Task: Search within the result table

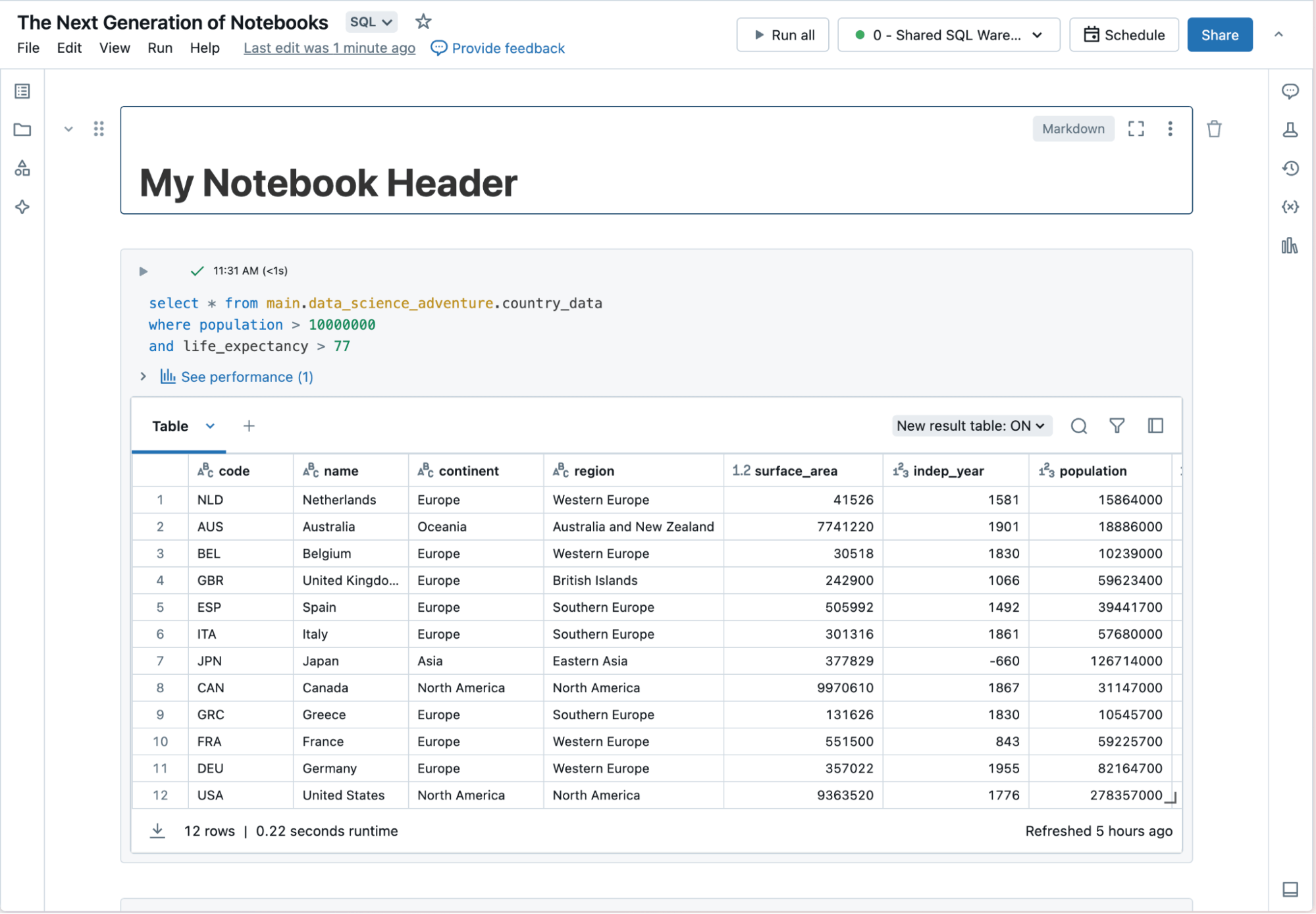Action: pyautogui.click(x=1078, y=426)
